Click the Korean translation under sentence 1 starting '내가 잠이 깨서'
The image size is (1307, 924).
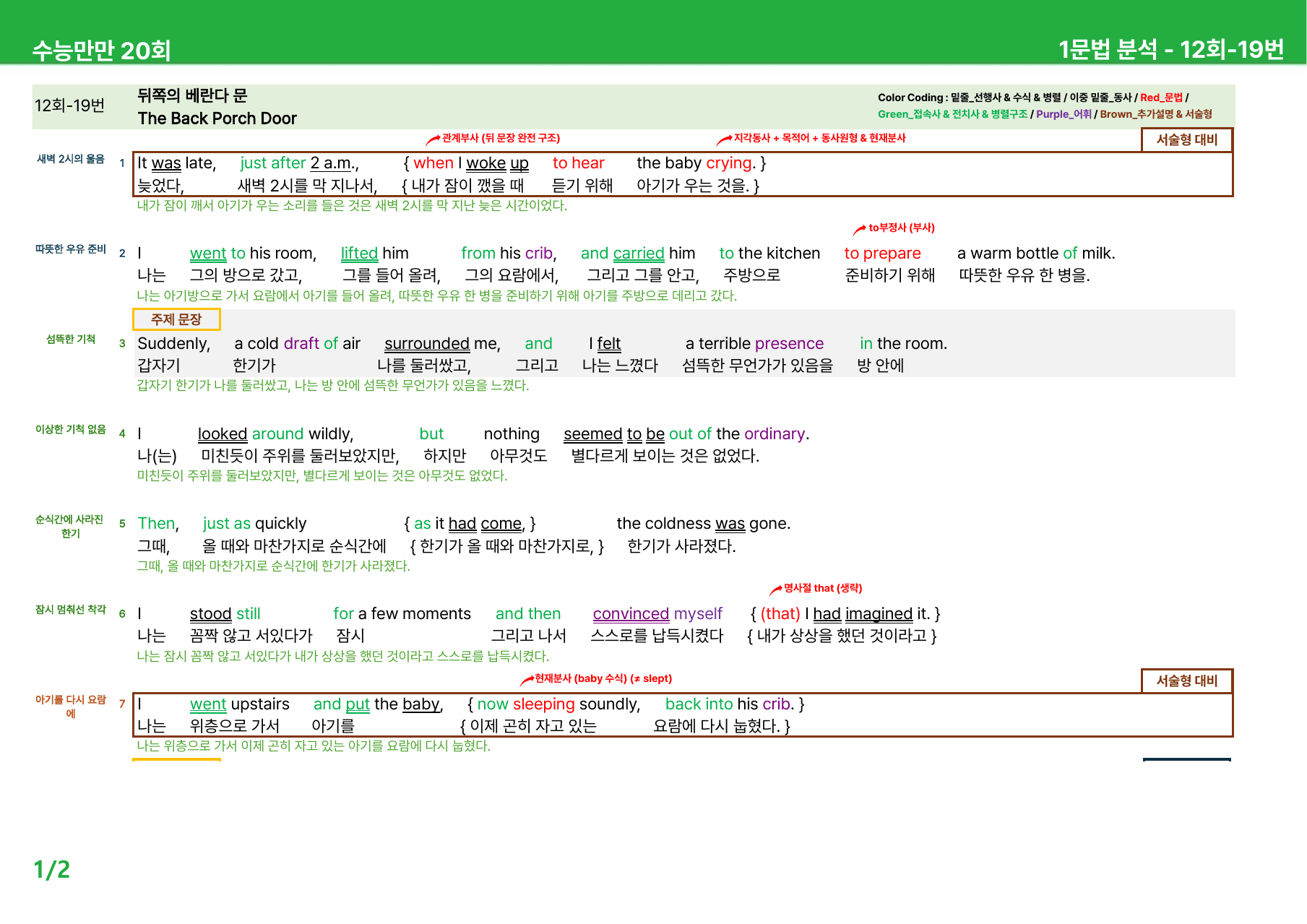click(x=352, y=206)
